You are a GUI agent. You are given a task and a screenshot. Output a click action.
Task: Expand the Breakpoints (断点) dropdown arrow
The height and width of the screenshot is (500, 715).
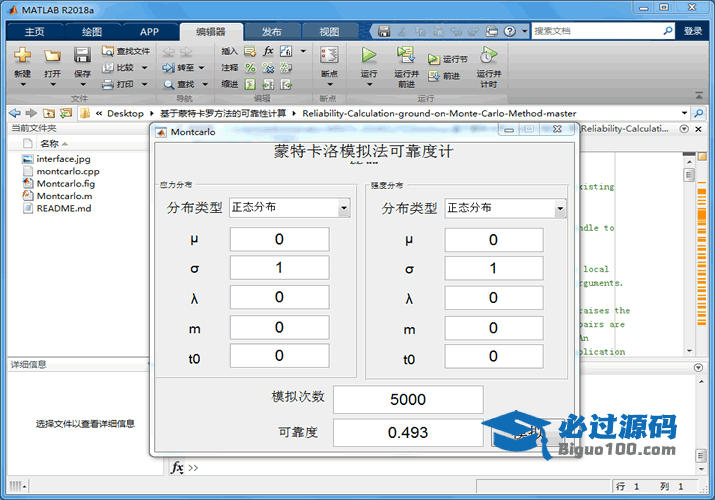click(x=330, y=84)
